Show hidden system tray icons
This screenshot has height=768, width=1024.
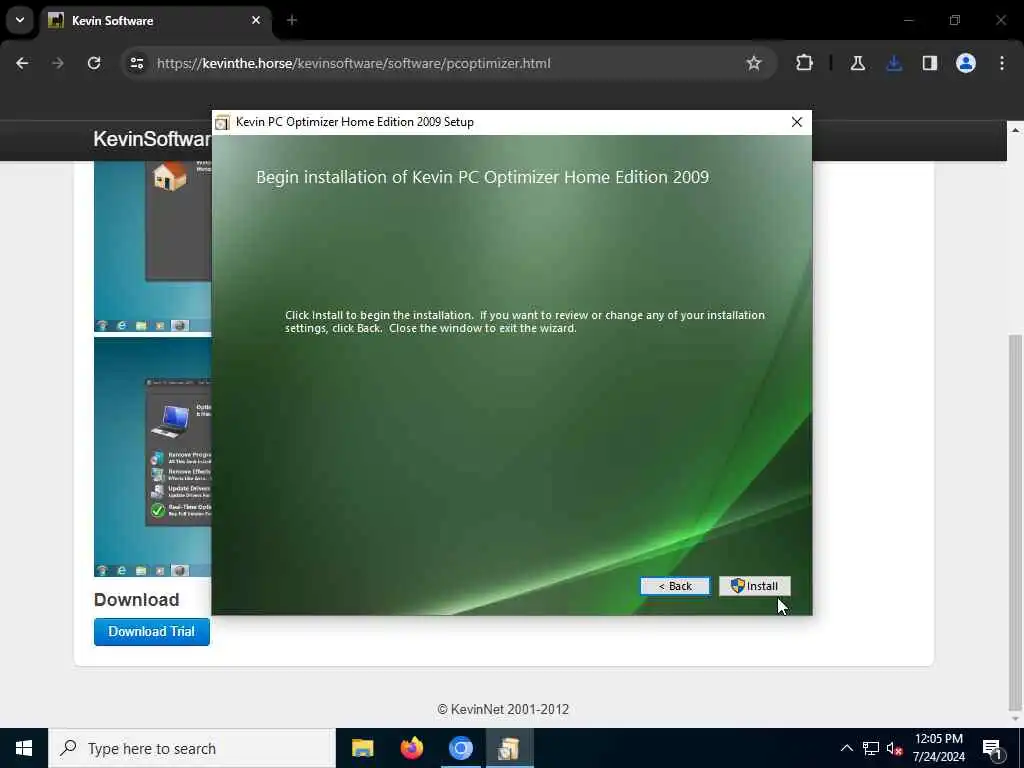point(846,748)
